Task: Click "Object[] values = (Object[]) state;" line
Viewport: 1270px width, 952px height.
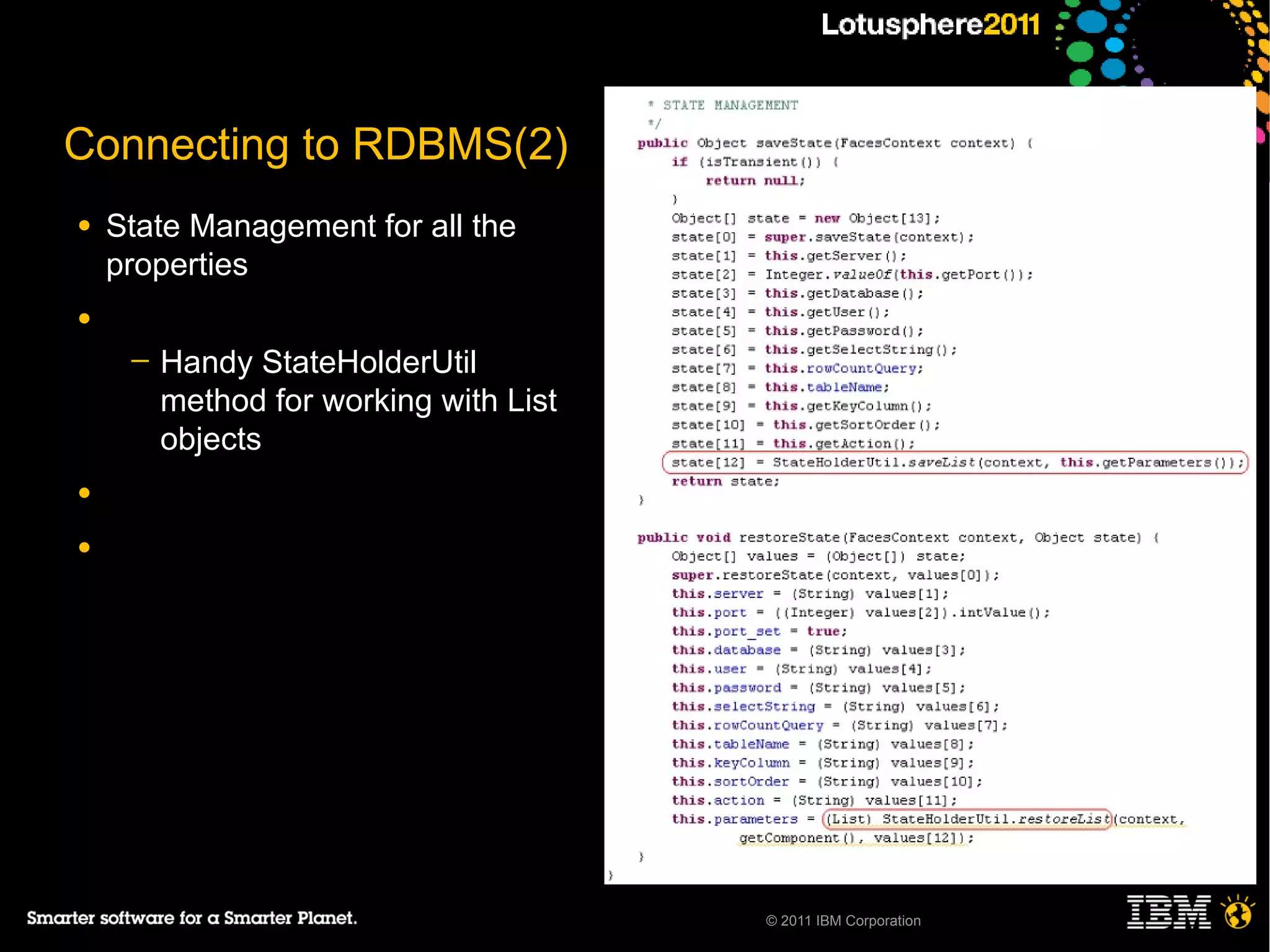Action: tap(819, 556)
